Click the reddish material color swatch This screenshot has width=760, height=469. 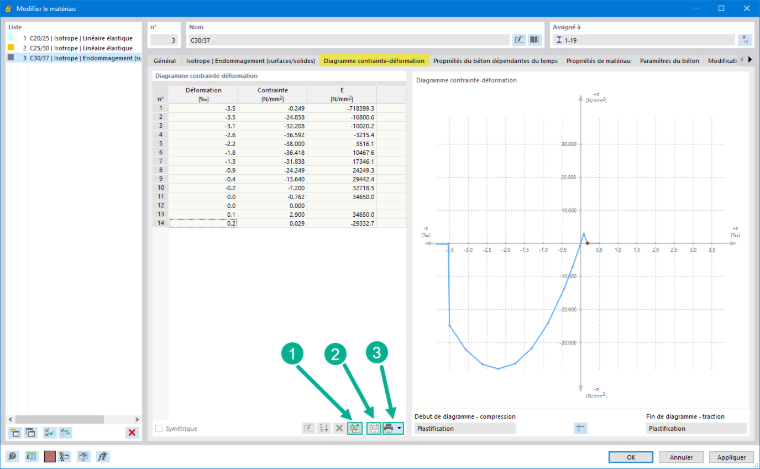point(49,456)
